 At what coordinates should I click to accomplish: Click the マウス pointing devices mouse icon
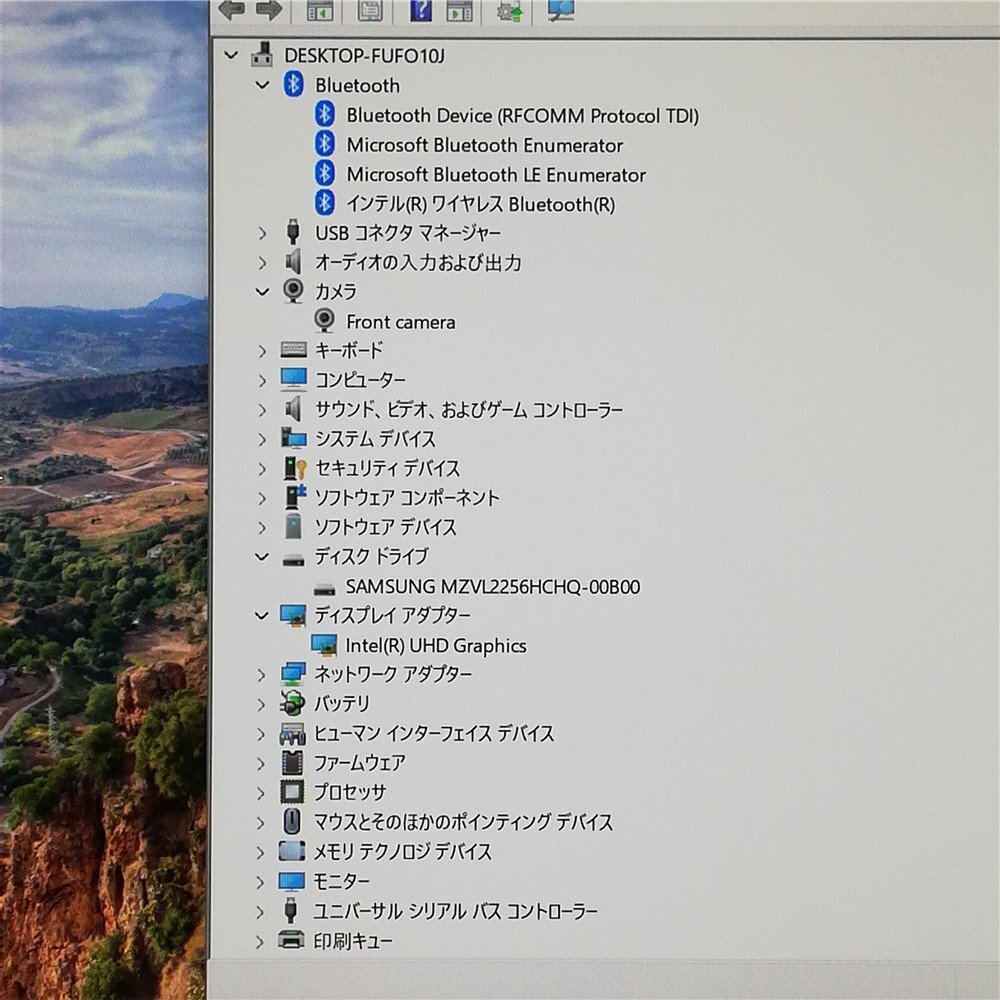point(292,821)
